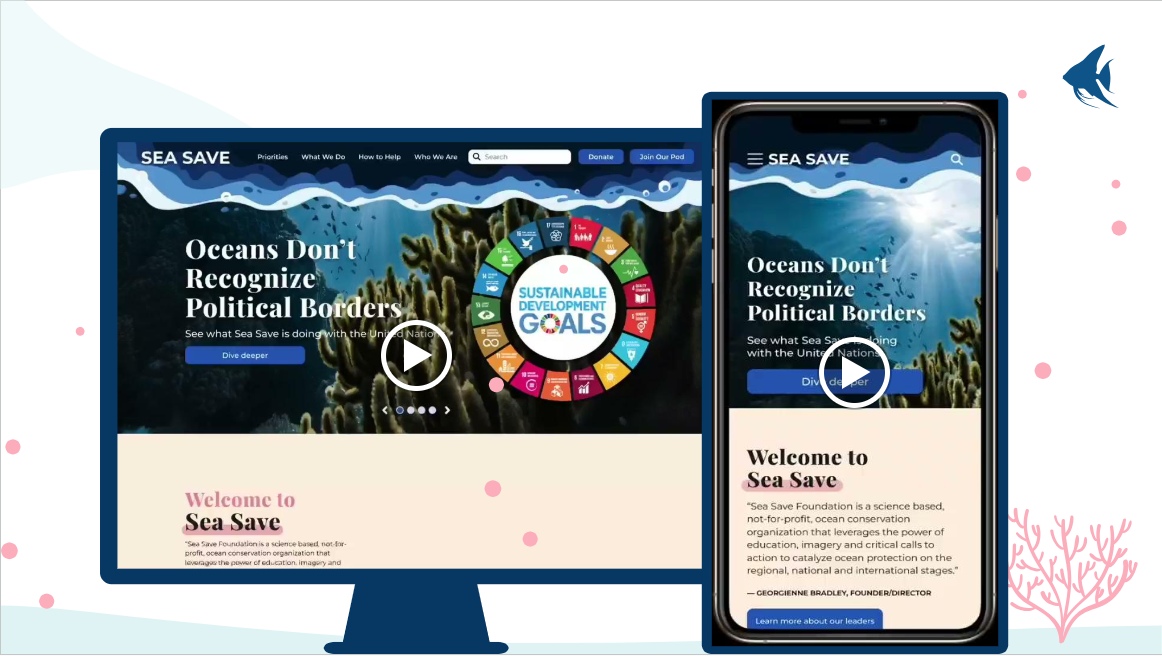Click the phone headline Oceans Don't Recognize Political Borders

[836, 289]
